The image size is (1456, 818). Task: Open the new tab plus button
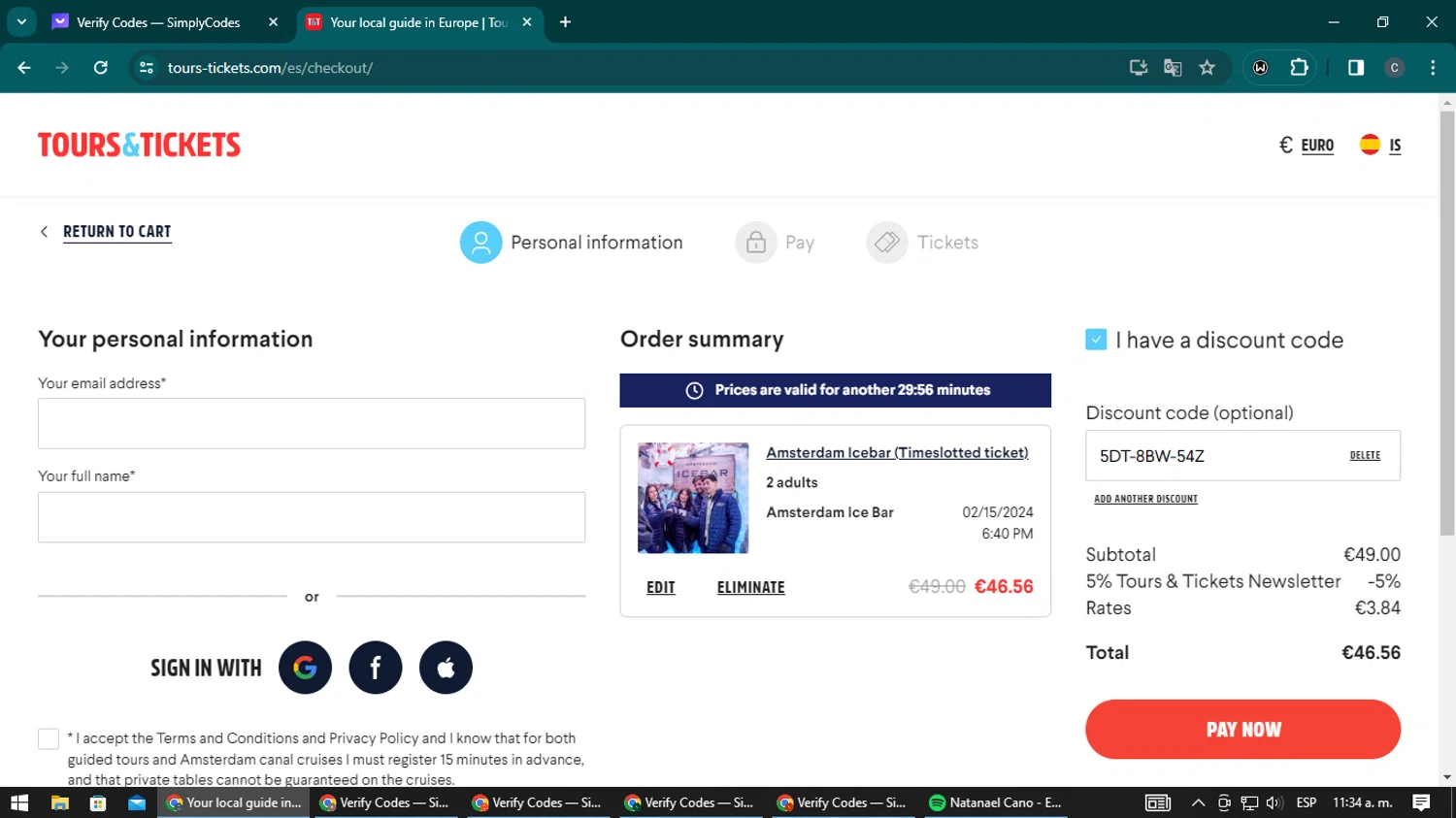point(565,22)
